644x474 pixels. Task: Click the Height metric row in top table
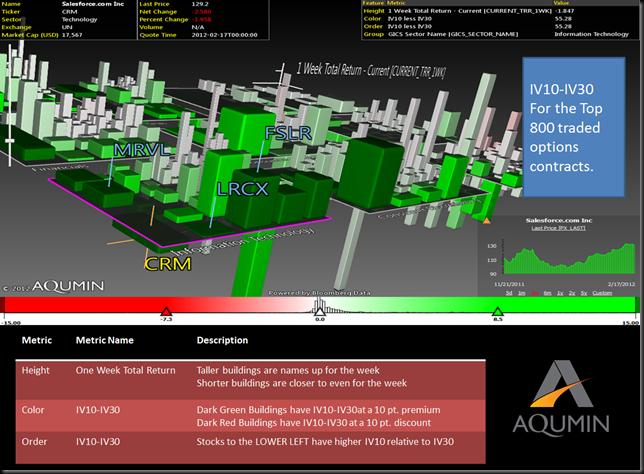click(500, 11)
